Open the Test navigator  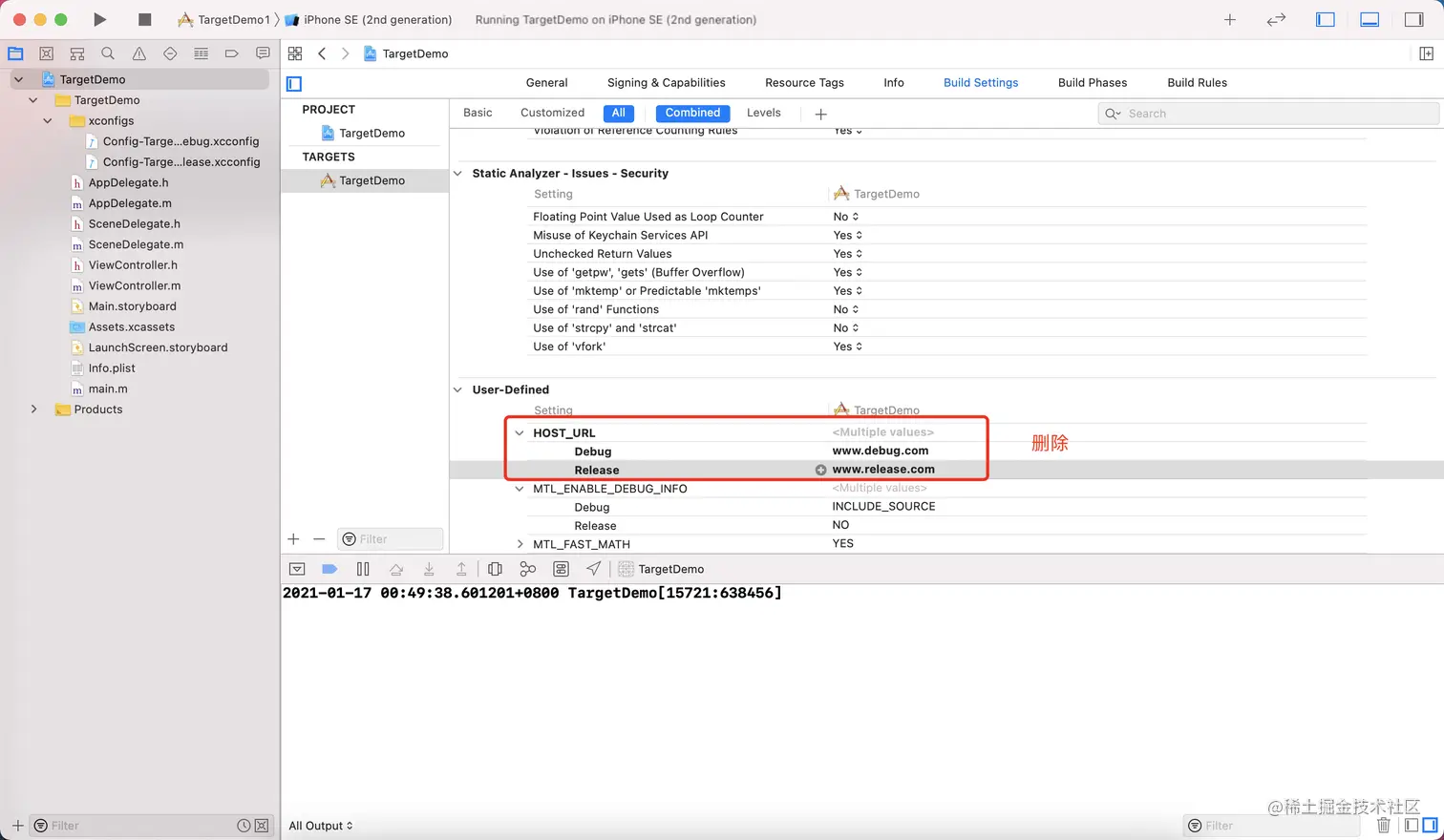tap(170, 53)
